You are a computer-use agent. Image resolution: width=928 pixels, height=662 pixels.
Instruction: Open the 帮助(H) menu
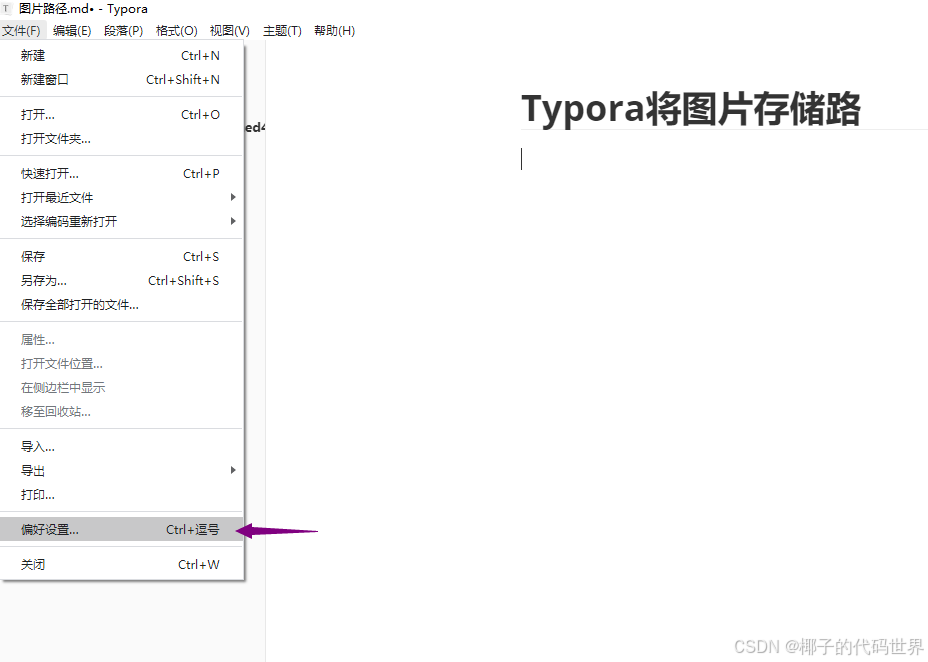334,31
